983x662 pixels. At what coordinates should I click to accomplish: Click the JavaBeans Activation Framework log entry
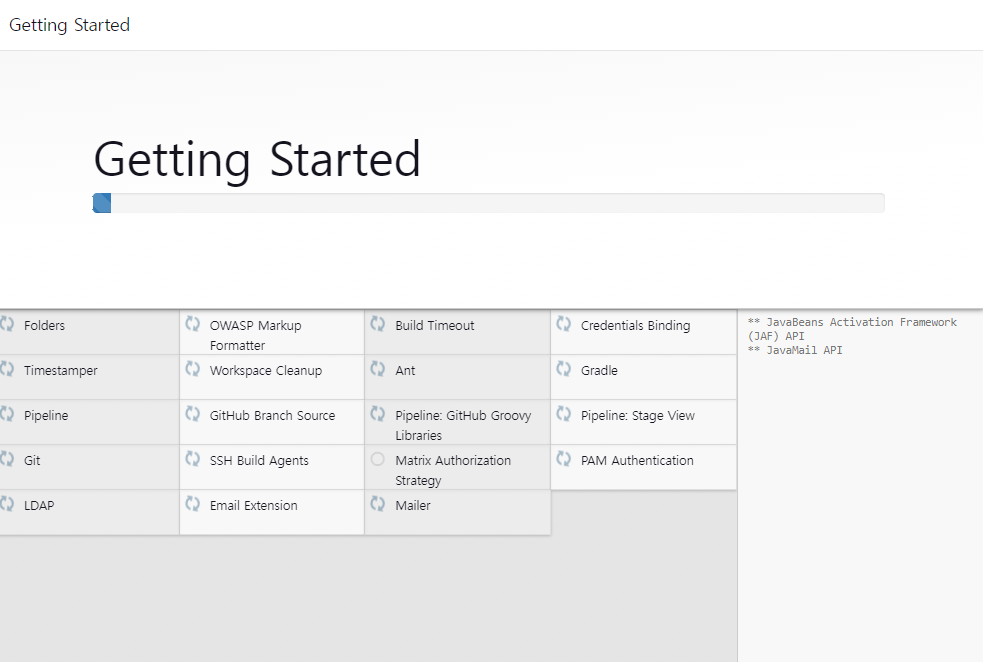852,329
